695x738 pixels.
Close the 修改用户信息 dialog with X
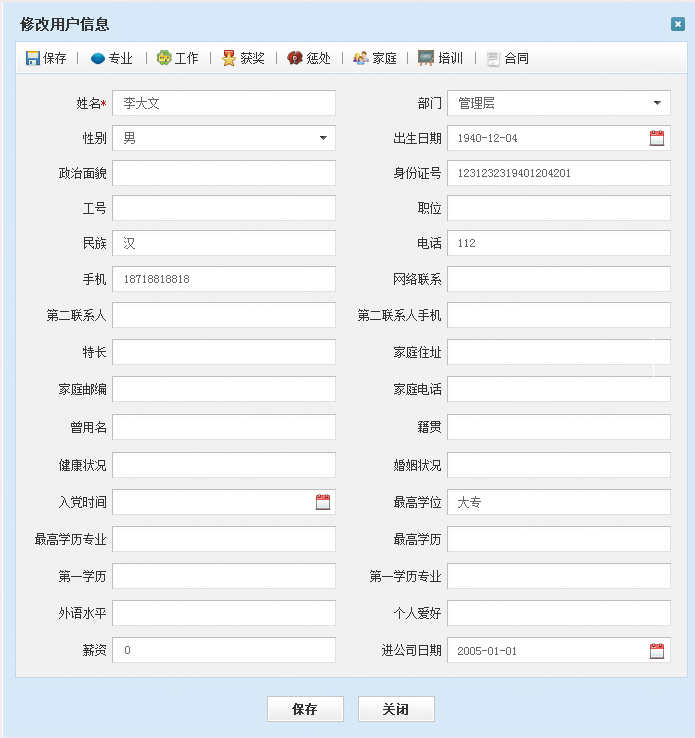[x=678, y=24]
